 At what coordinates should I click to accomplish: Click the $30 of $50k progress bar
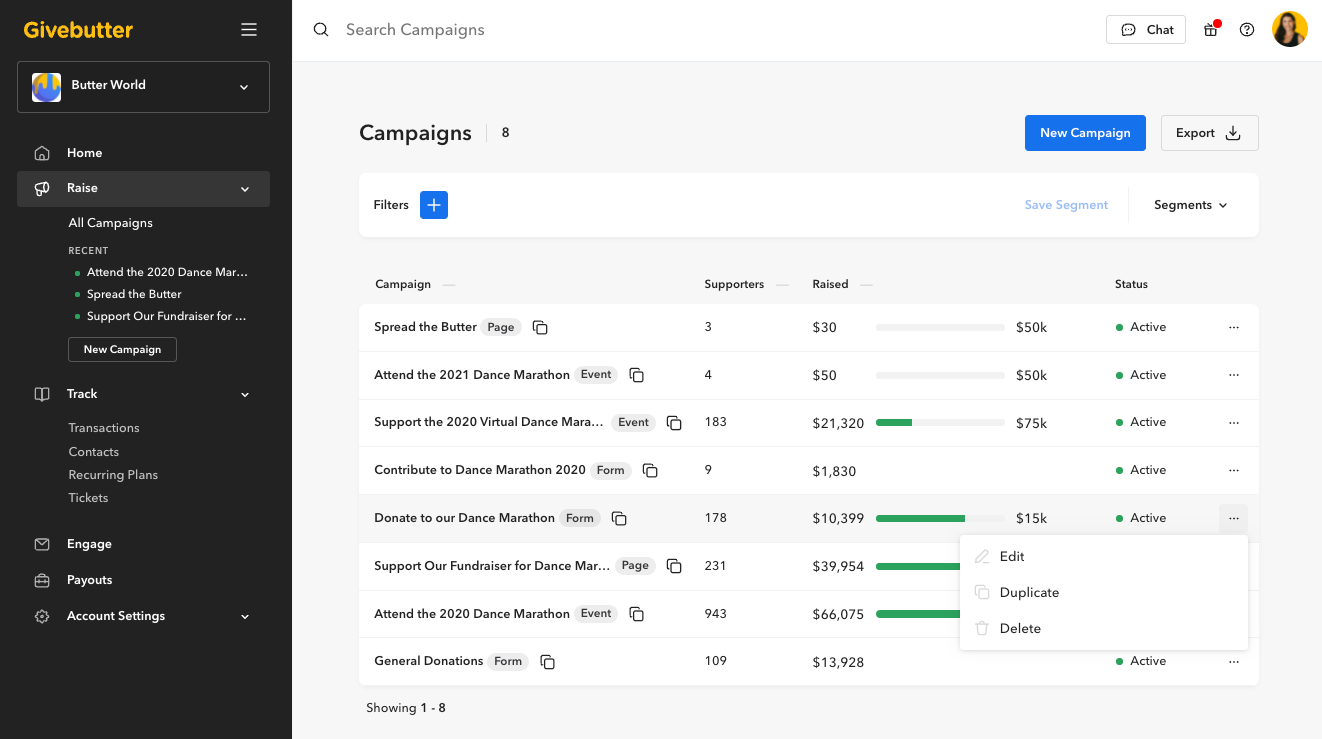point(940,327)
